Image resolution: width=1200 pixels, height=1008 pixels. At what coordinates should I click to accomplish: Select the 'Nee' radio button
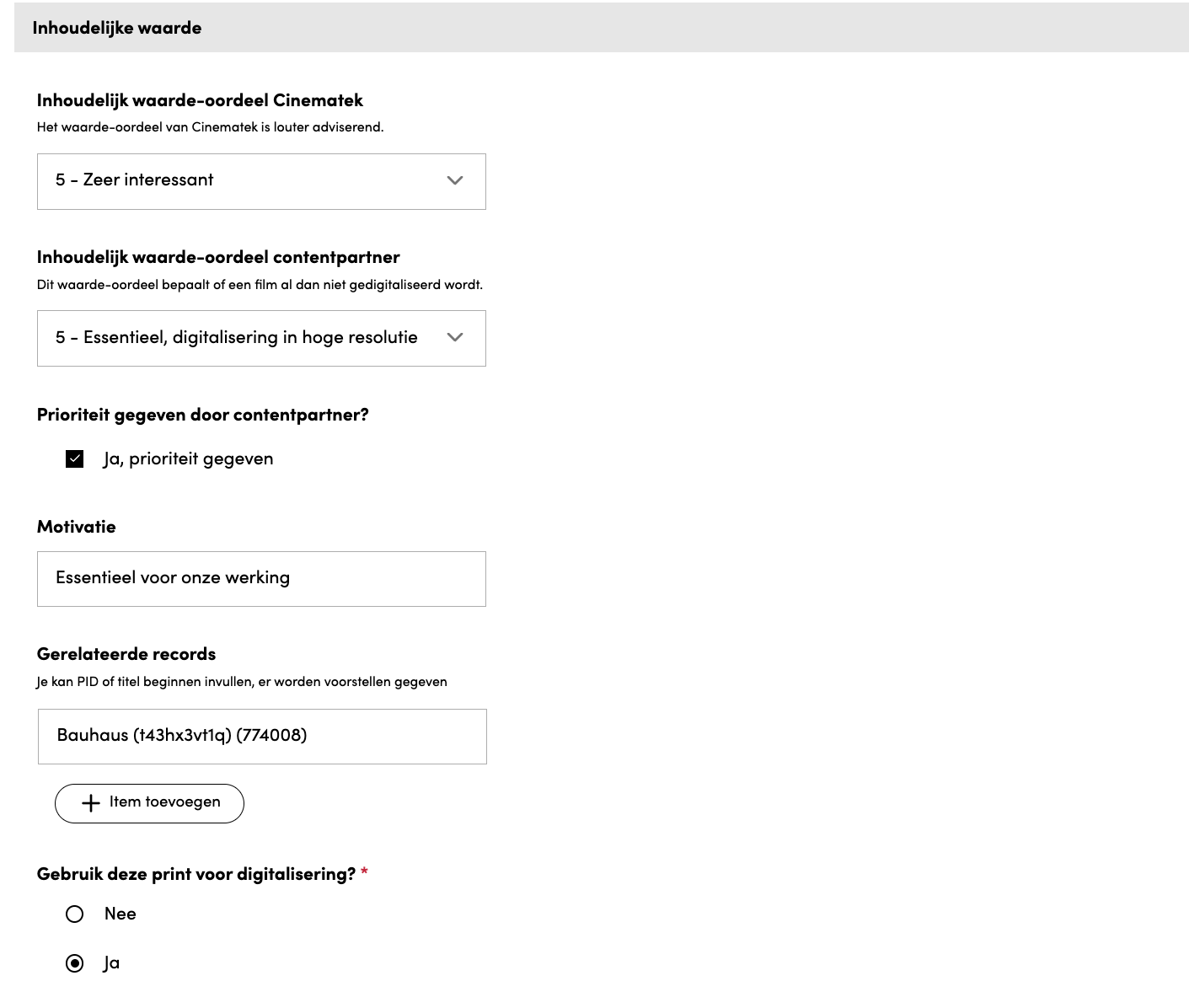pyautogui.click(x=75, y=914)
